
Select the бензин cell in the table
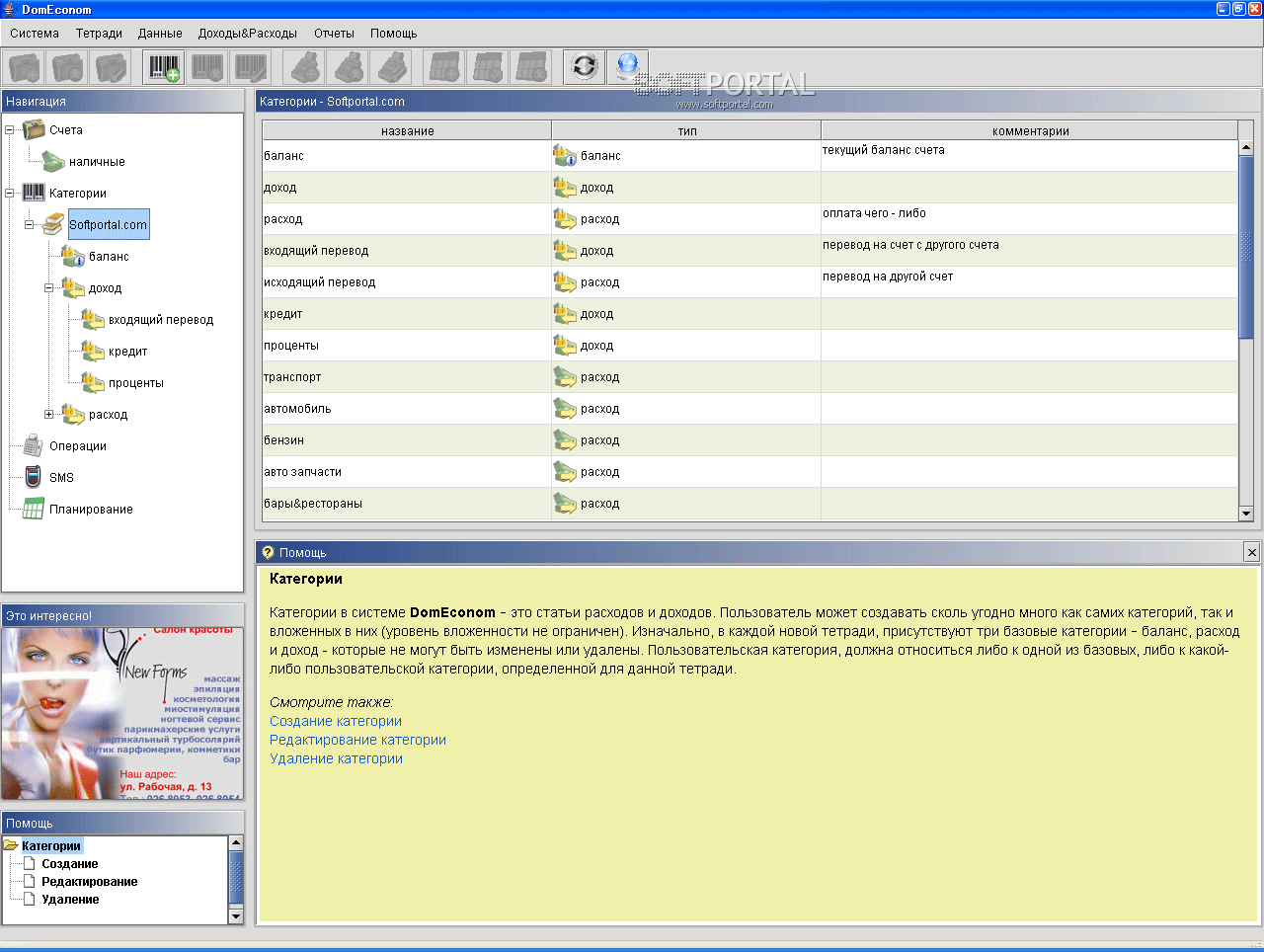click(x=407, y=440)
